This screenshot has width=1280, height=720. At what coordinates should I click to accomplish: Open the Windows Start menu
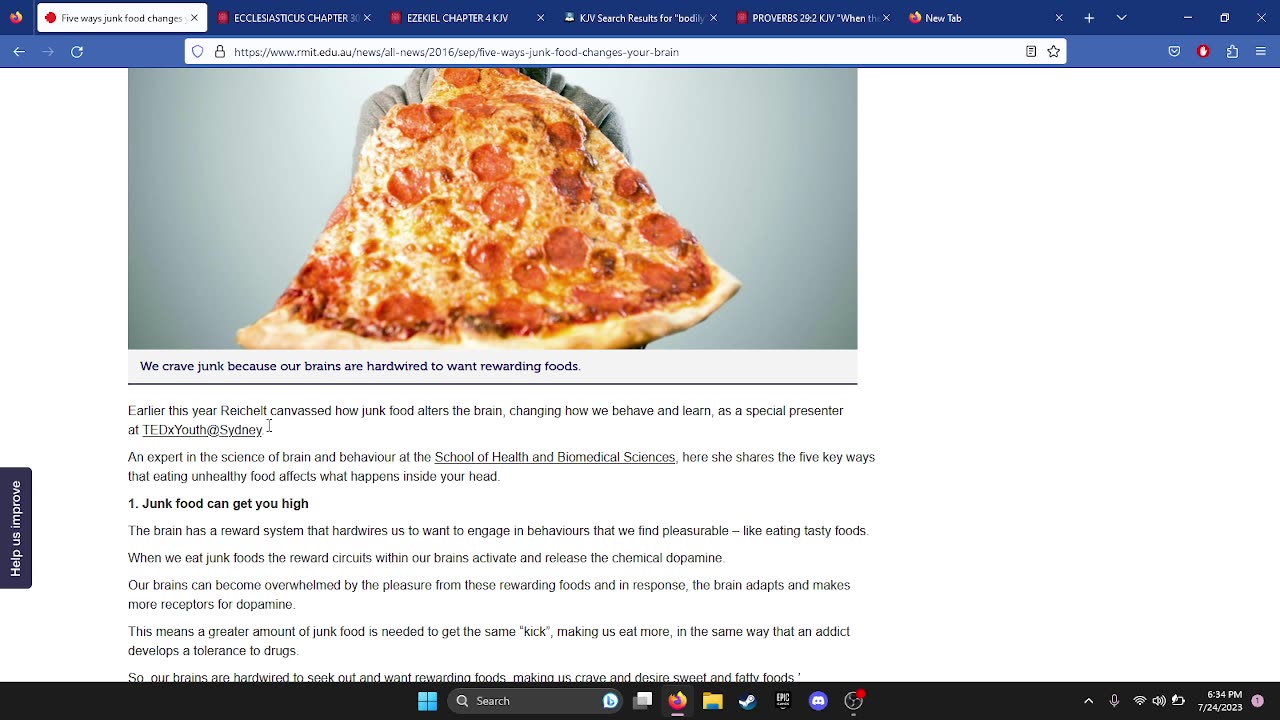[427, 701]
